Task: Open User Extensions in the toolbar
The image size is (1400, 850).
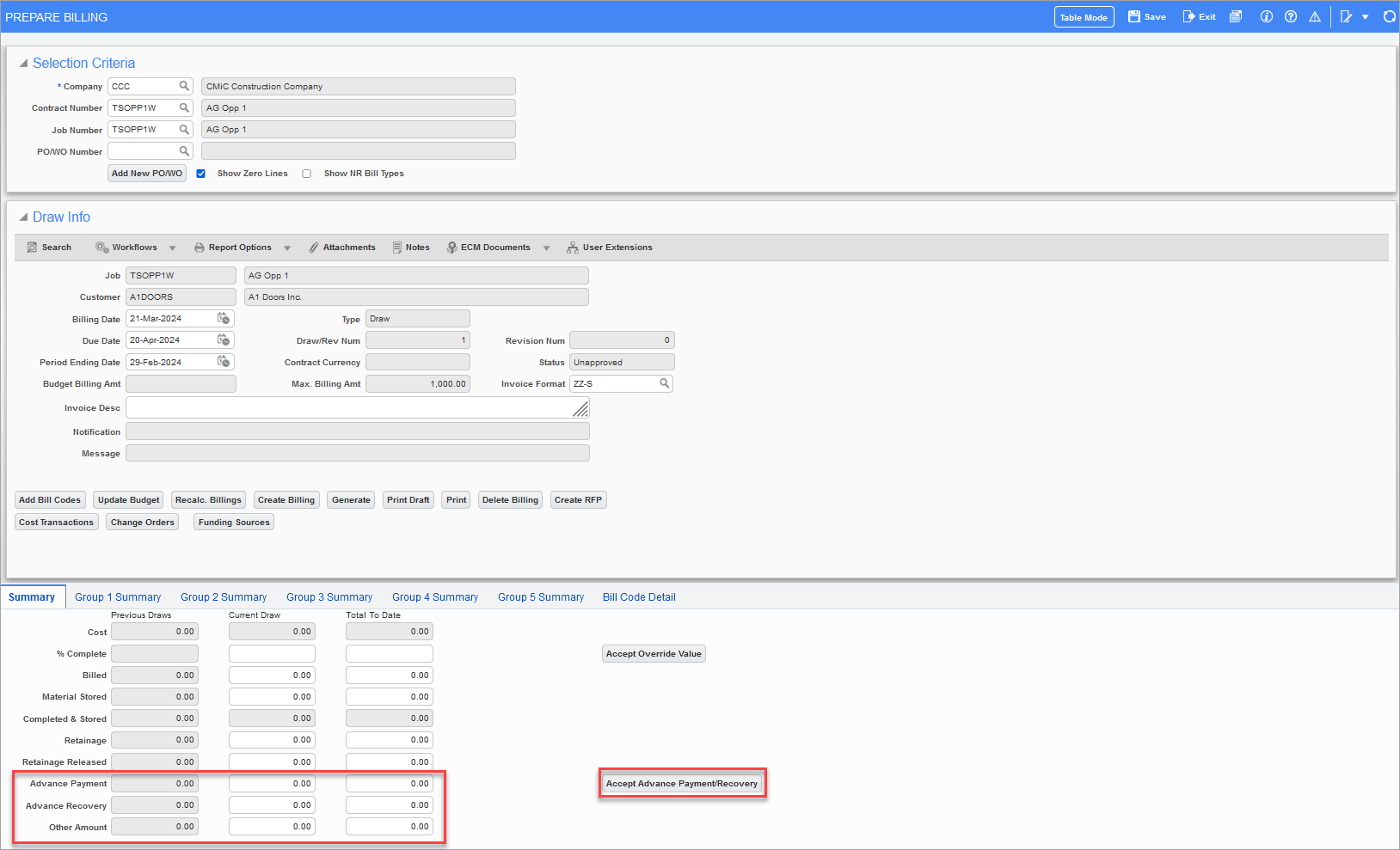Action: 610,248
